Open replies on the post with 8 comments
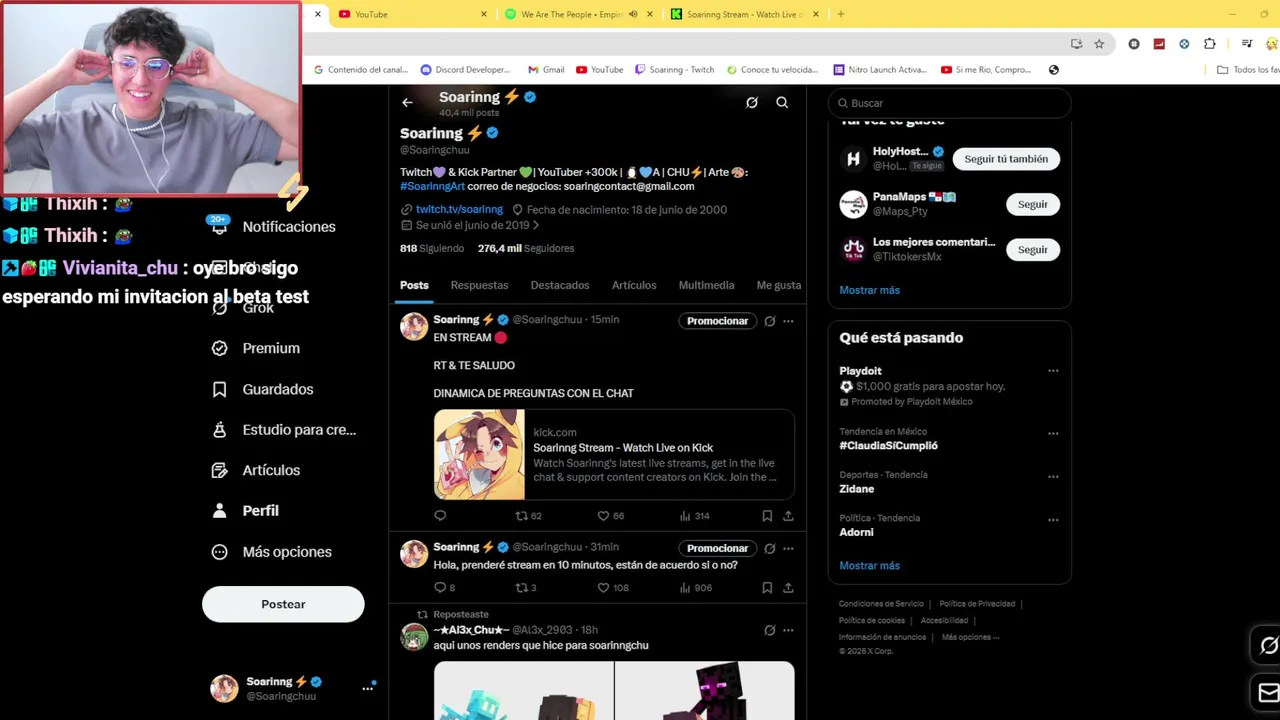1280x720 pixels. 445,588
